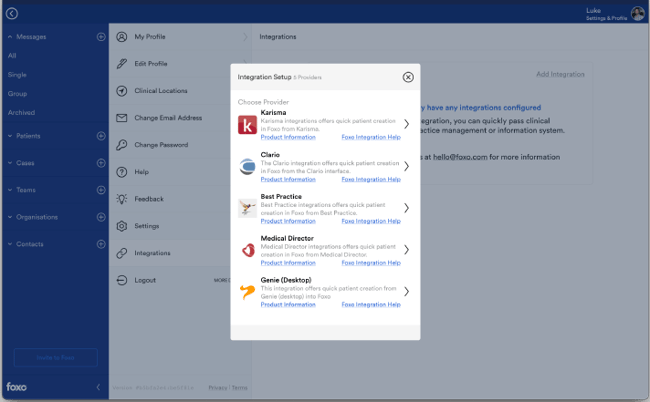Viewport: 650px width, 402px height.
Task: Open Change Password menu item
Action: tap(180, 145)
